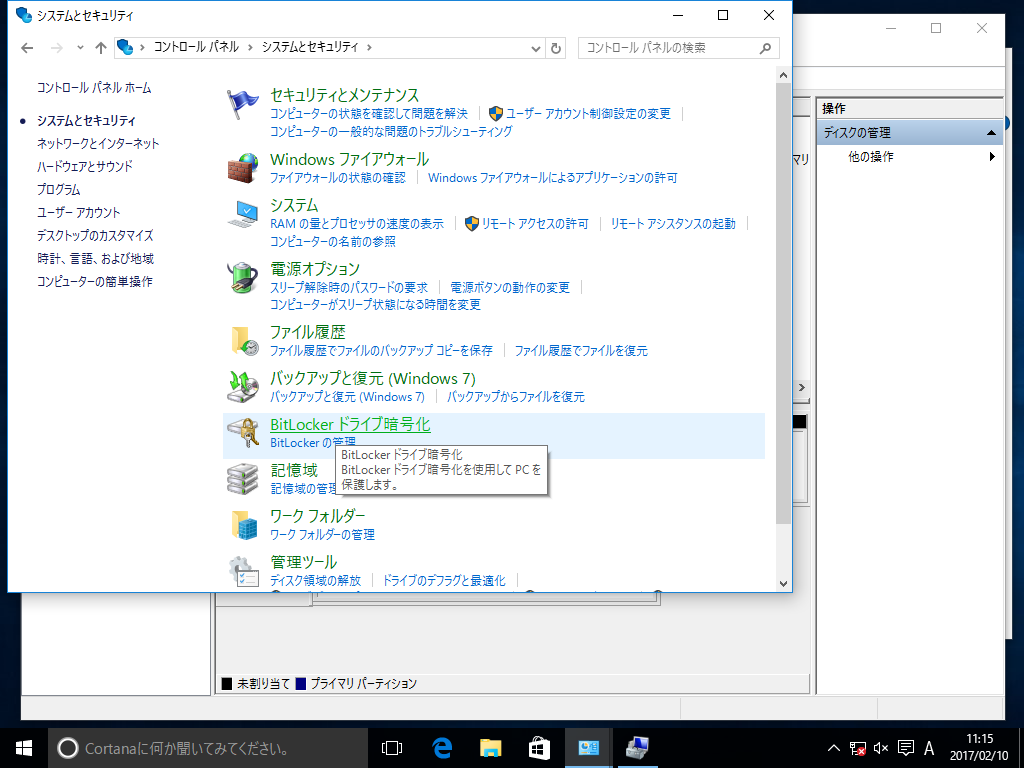The height and width of the screenshot is (768, 1024).
Task: Select ネットワークとインターネット category
Action: [x=98, y=144]
